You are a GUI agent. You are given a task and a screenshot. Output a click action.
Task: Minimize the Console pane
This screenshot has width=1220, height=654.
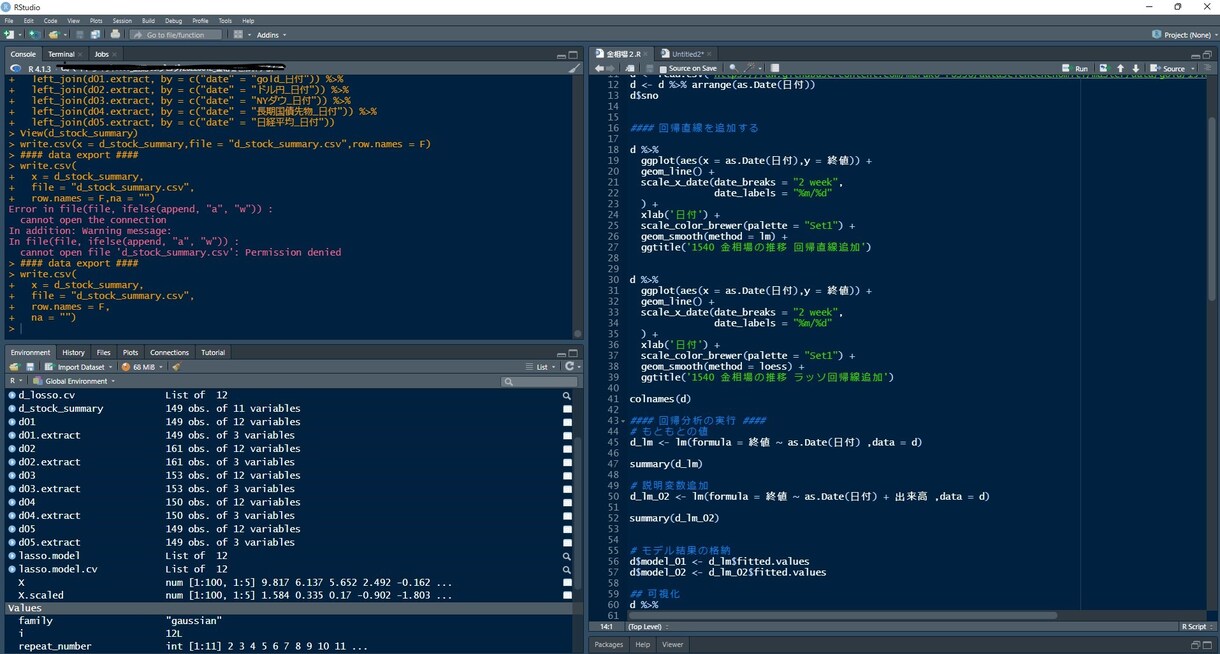point(561,54)
